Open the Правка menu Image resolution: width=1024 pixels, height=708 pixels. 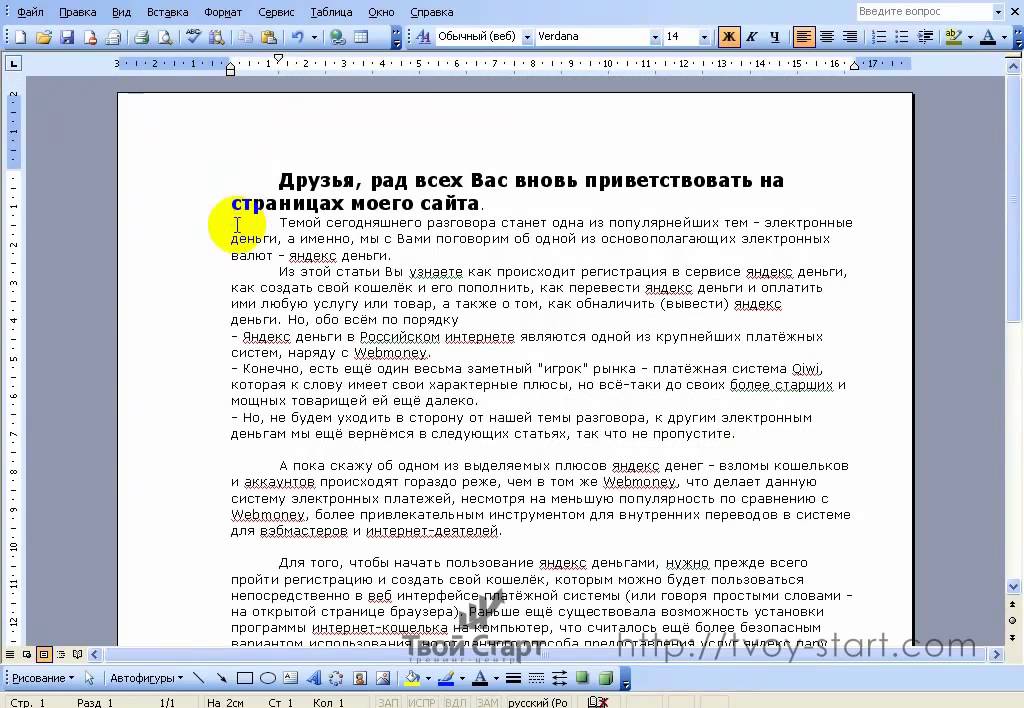tap(77, 12)
